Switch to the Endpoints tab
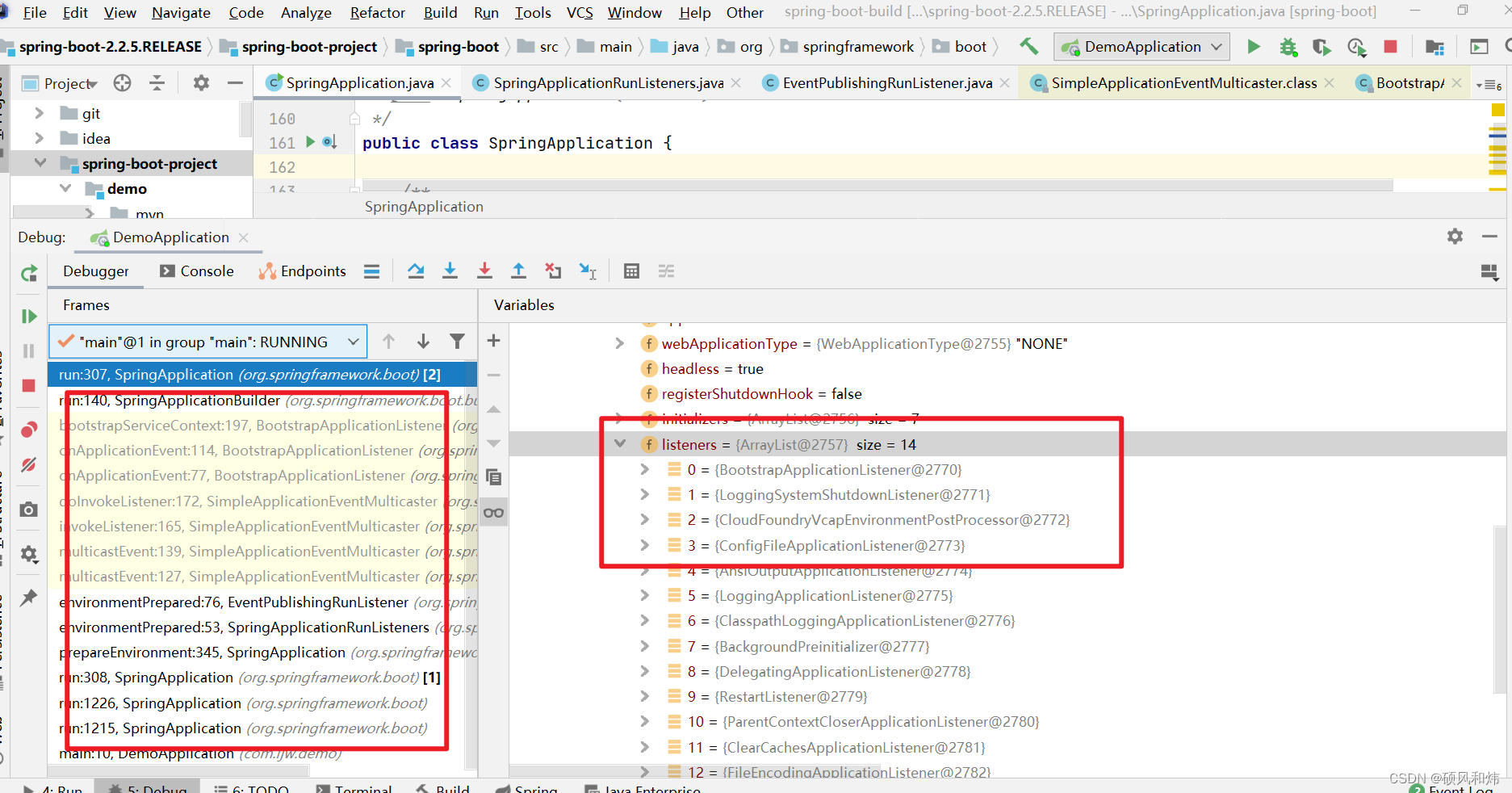The image size is (1512, 793). coord(302,271)
